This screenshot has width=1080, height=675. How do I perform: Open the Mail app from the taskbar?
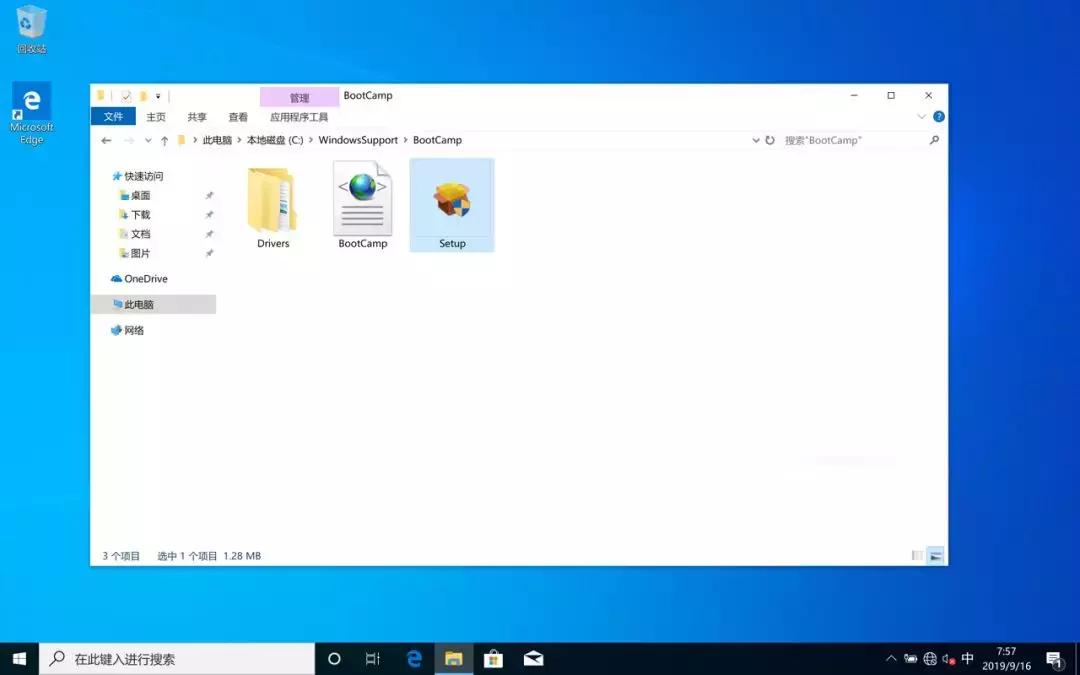(533, 658)
